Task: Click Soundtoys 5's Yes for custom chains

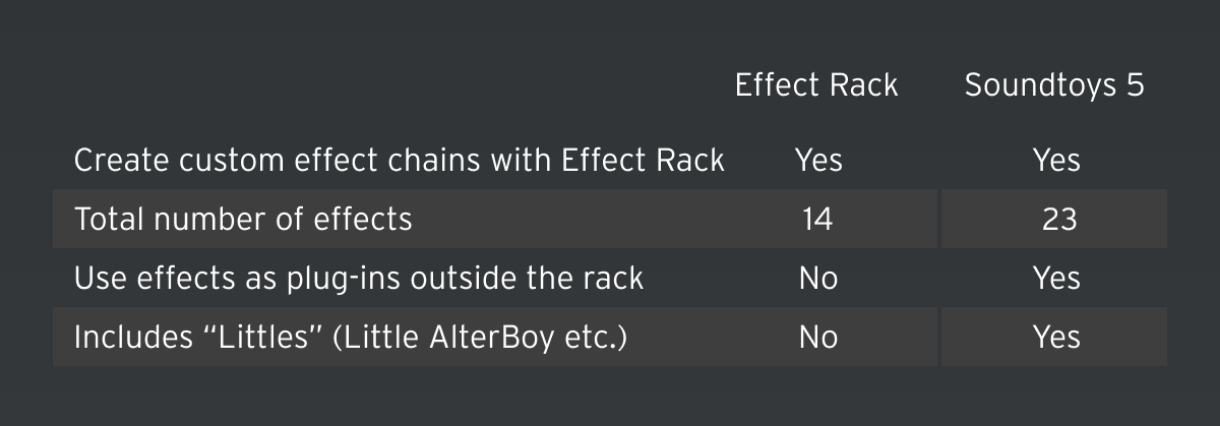Action: 1056,160
